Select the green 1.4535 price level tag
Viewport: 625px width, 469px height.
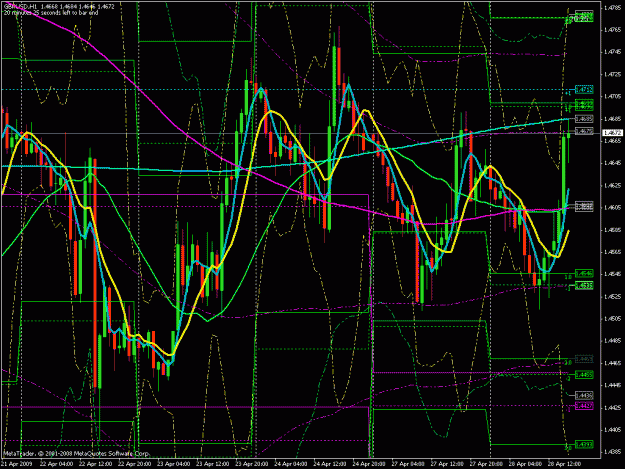(x=584, y=285)
